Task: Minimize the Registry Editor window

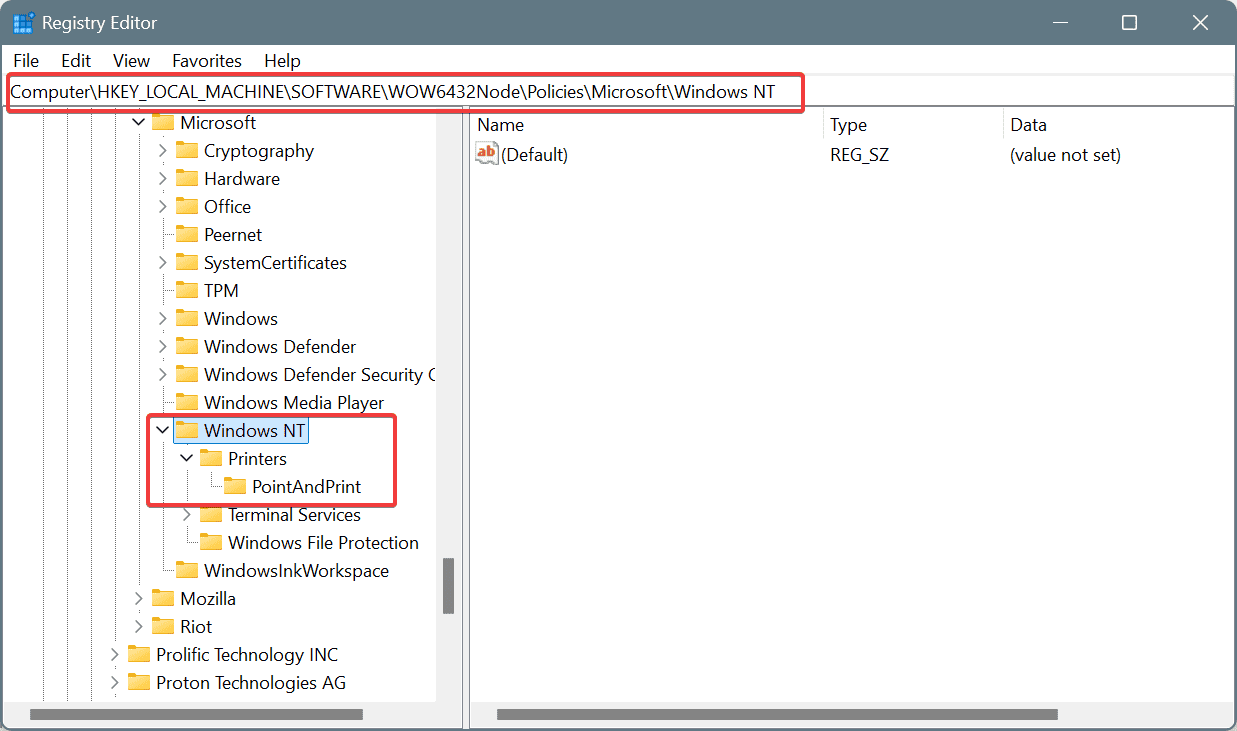Action: click(1059, 22)
